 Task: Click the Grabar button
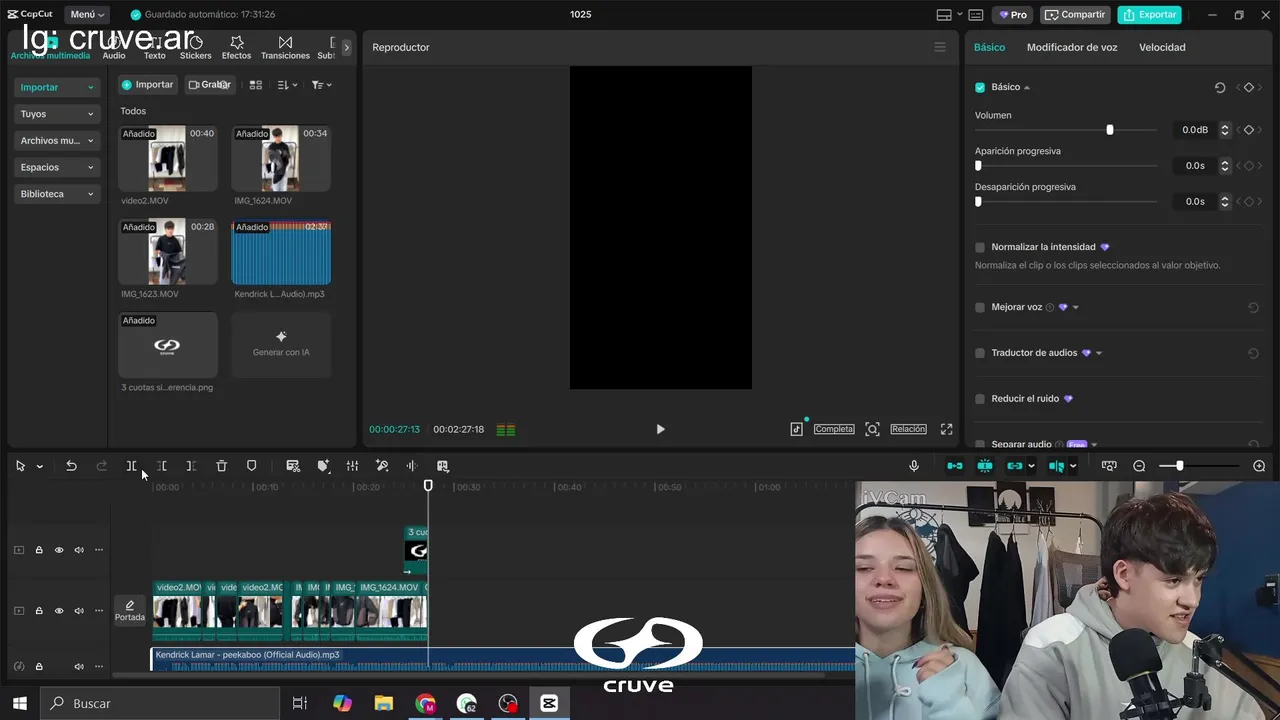click(x=210, y=85)
